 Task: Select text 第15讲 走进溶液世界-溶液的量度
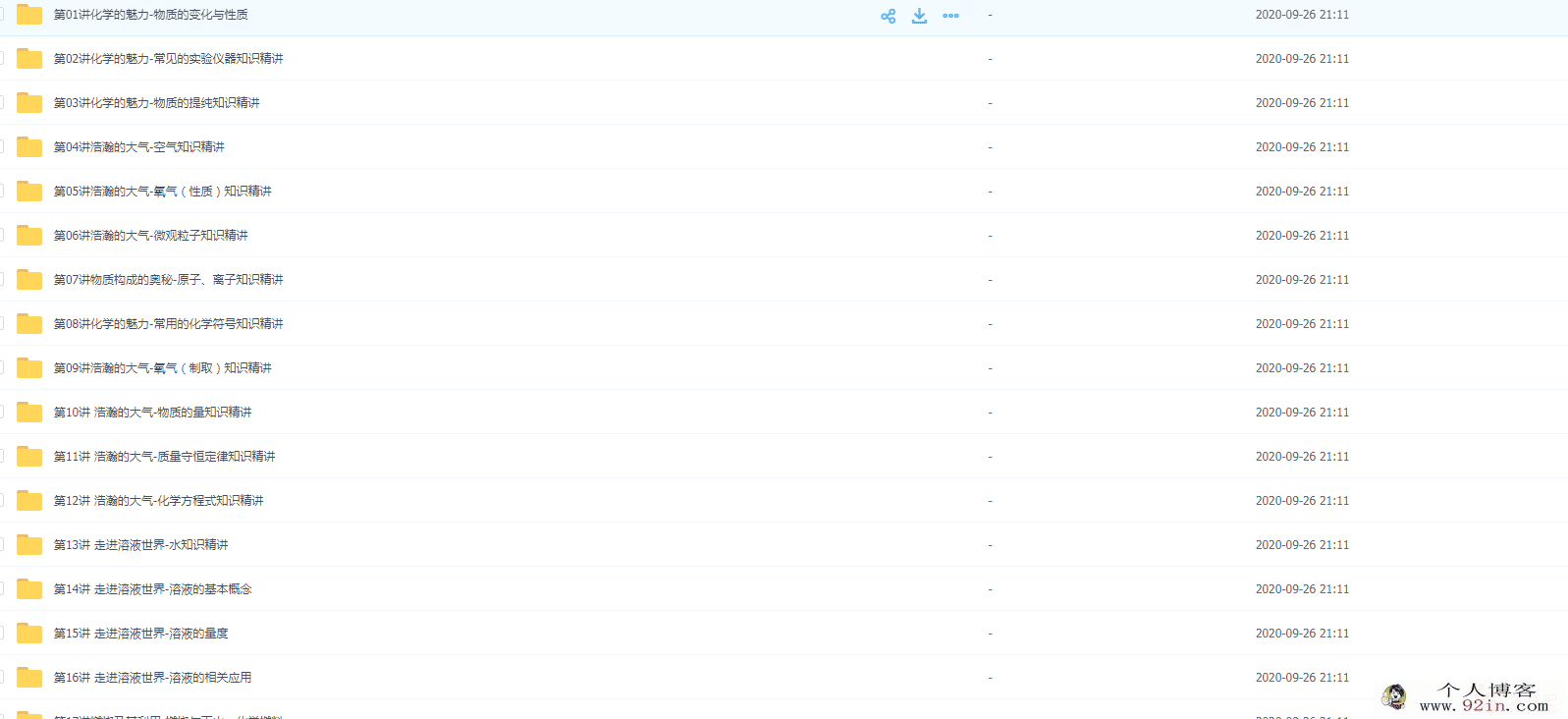(x=140, y=634)
